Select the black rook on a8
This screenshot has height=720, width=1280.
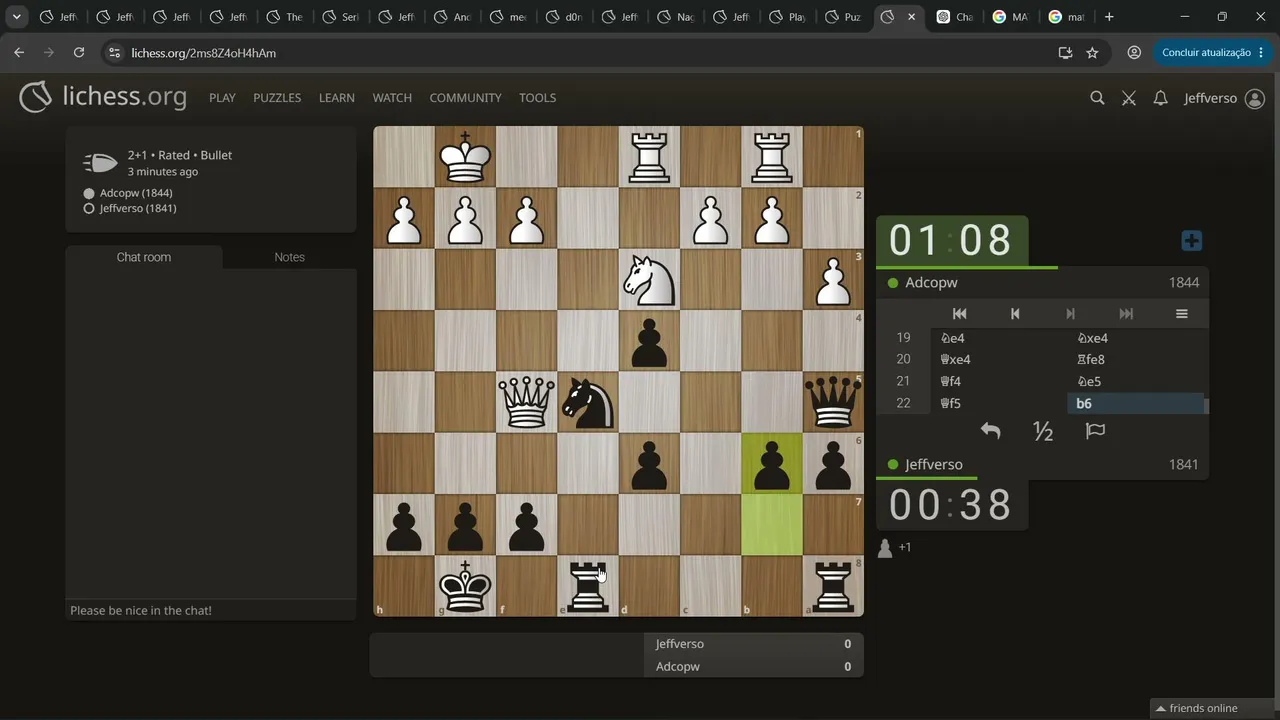[833, 586]
